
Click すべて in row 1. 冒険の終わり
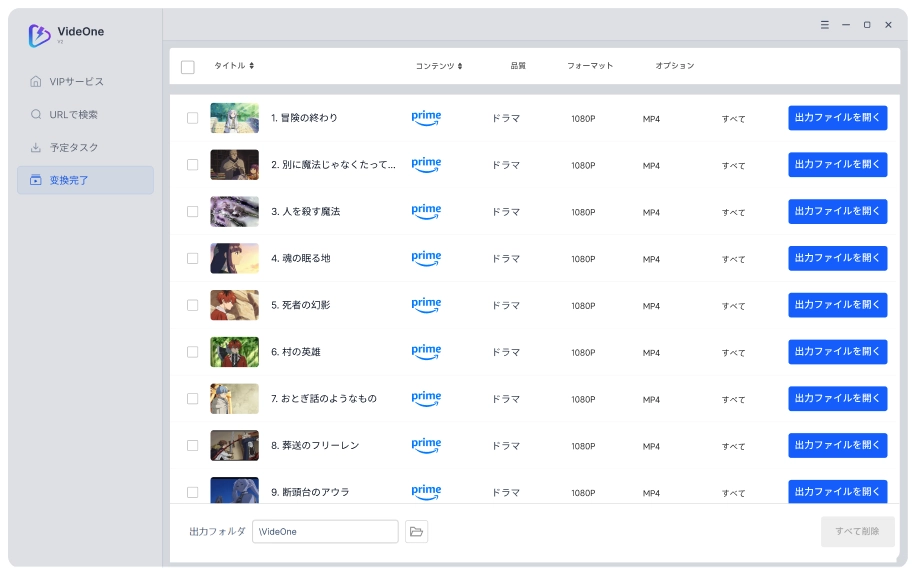coord(733,119)
